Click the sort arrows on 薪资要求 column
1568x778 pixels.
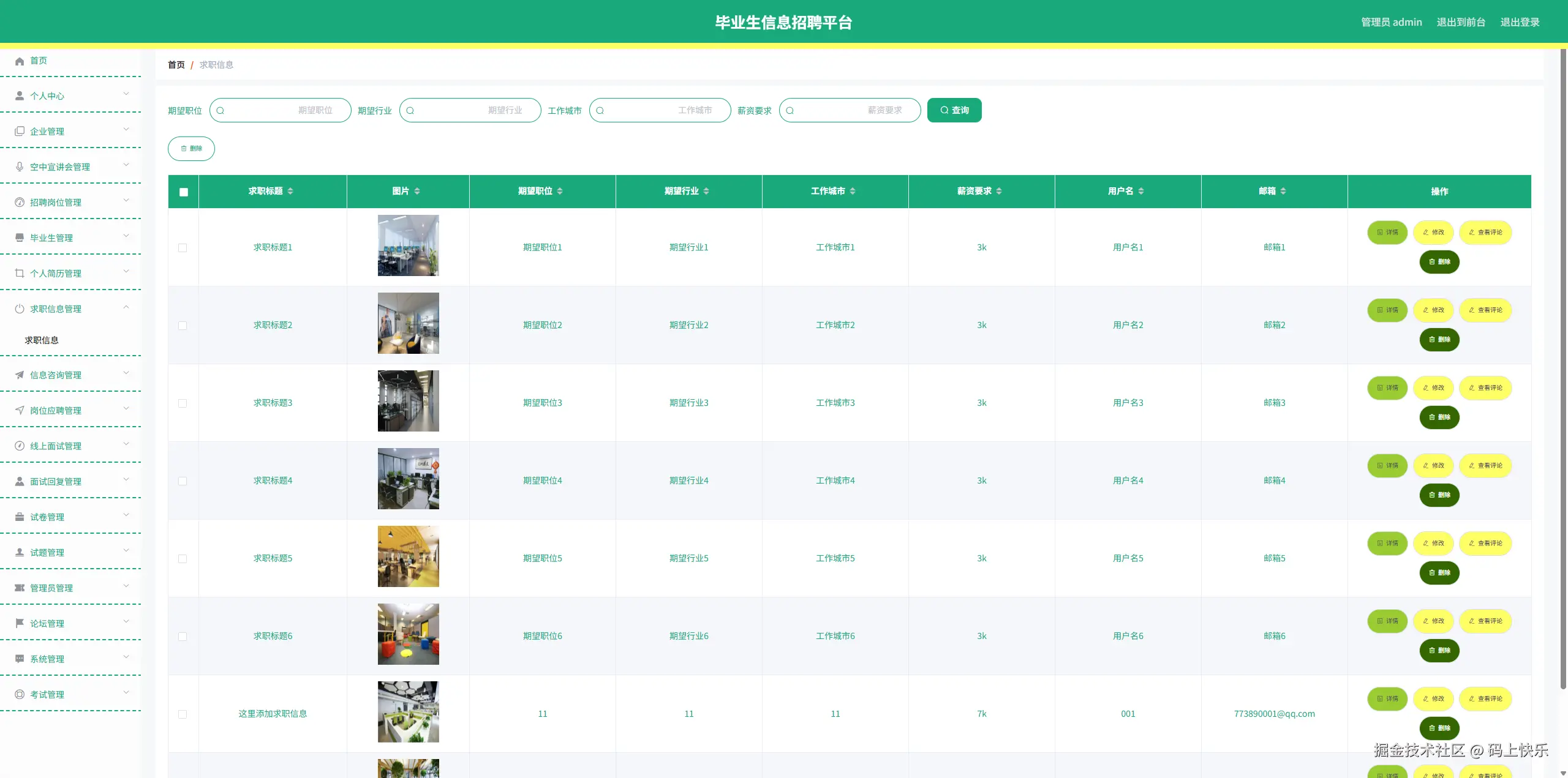999,191
